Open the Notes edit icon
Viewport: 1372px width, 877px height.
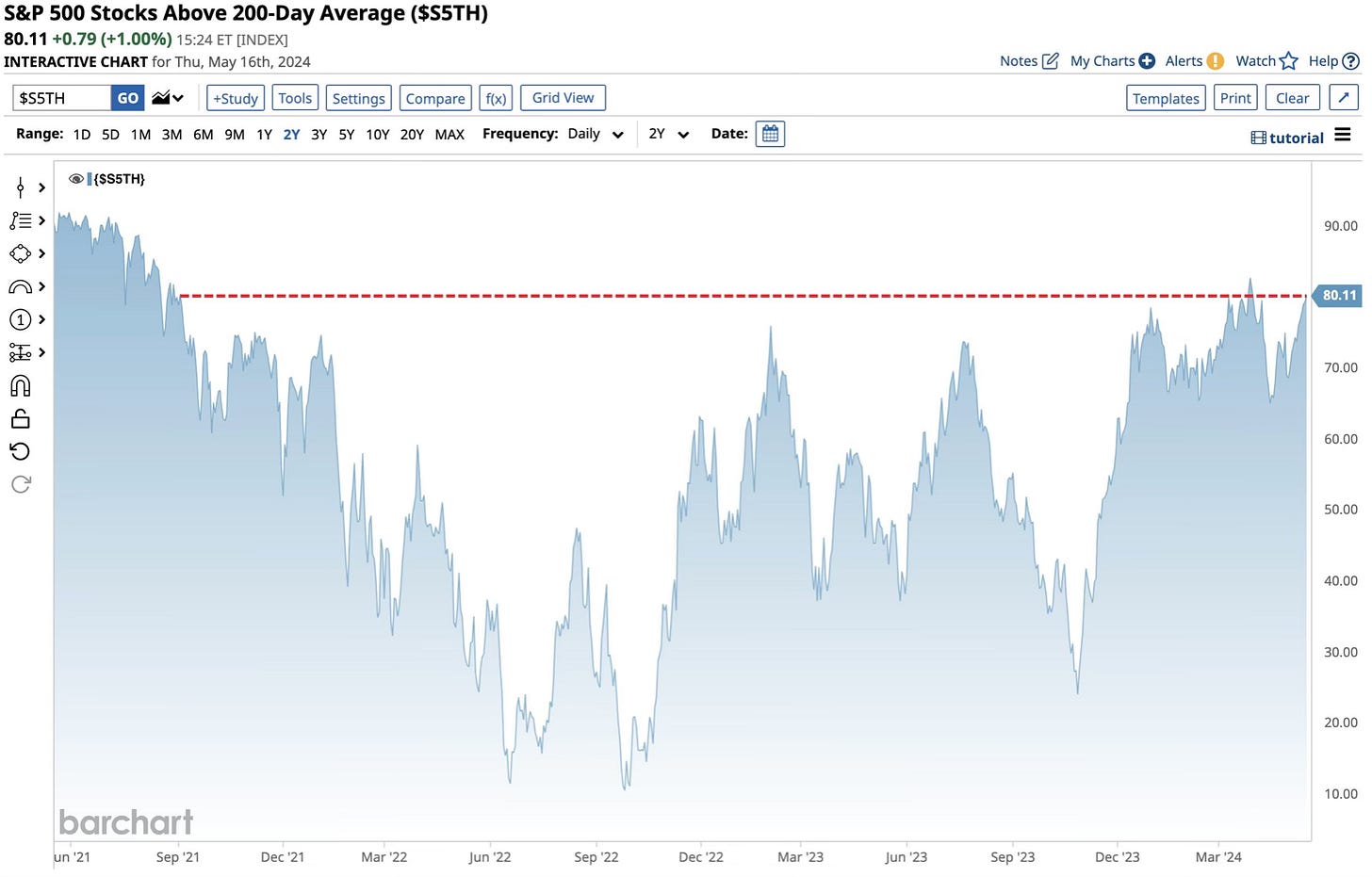point(1051,61)
